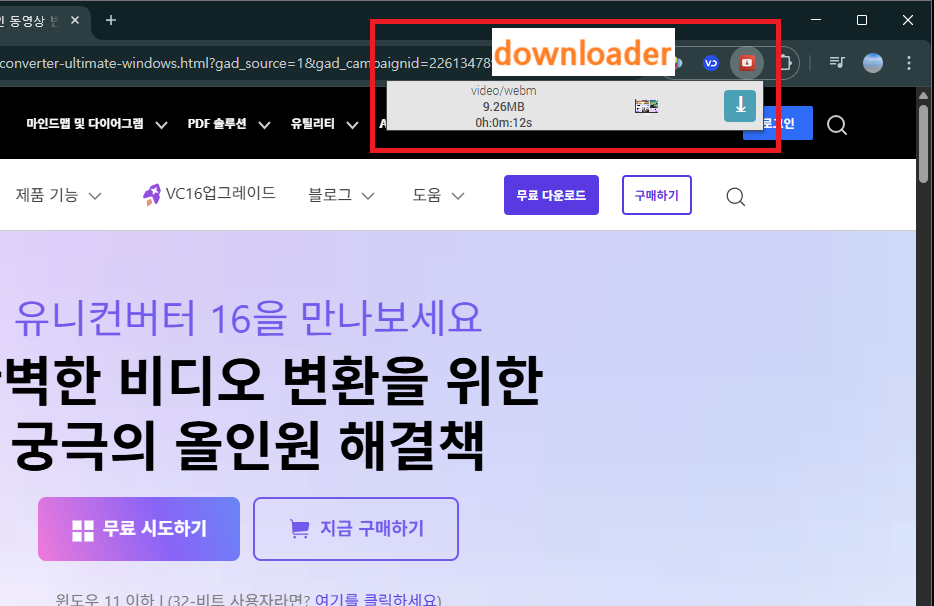This screenshot has width=934, height=606.
Task: Close the current browser tab
Action: point(74,20)
